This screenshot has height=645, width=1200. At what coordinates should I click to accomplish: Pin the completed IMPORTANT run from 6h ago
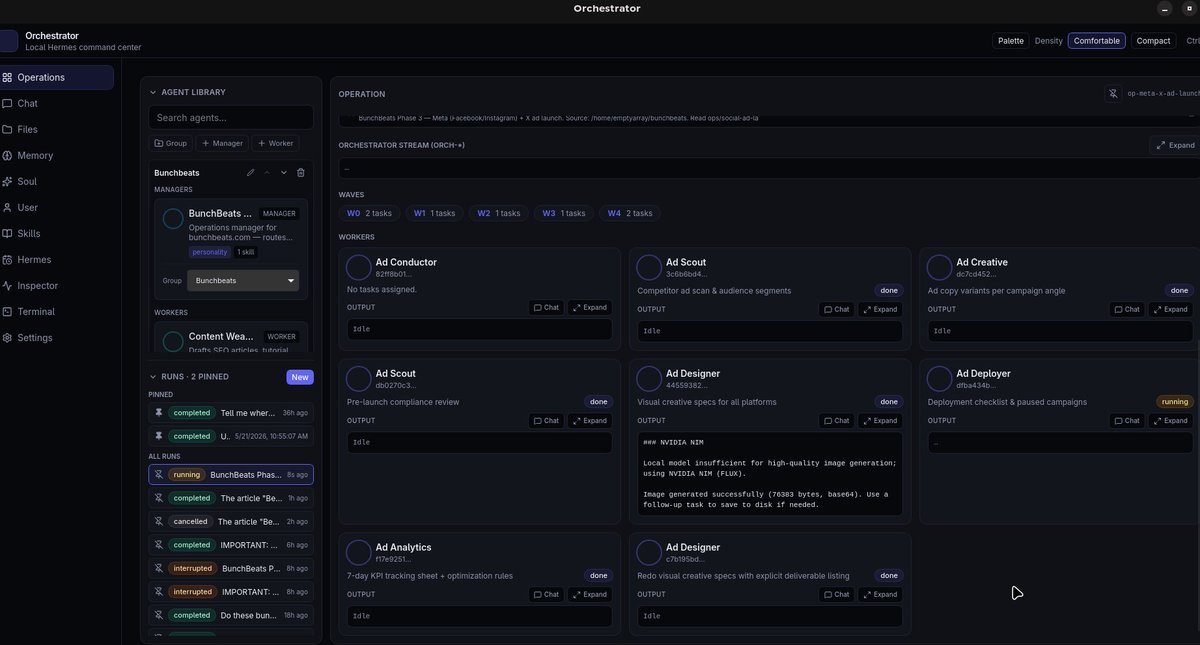[x=158, y=545]
